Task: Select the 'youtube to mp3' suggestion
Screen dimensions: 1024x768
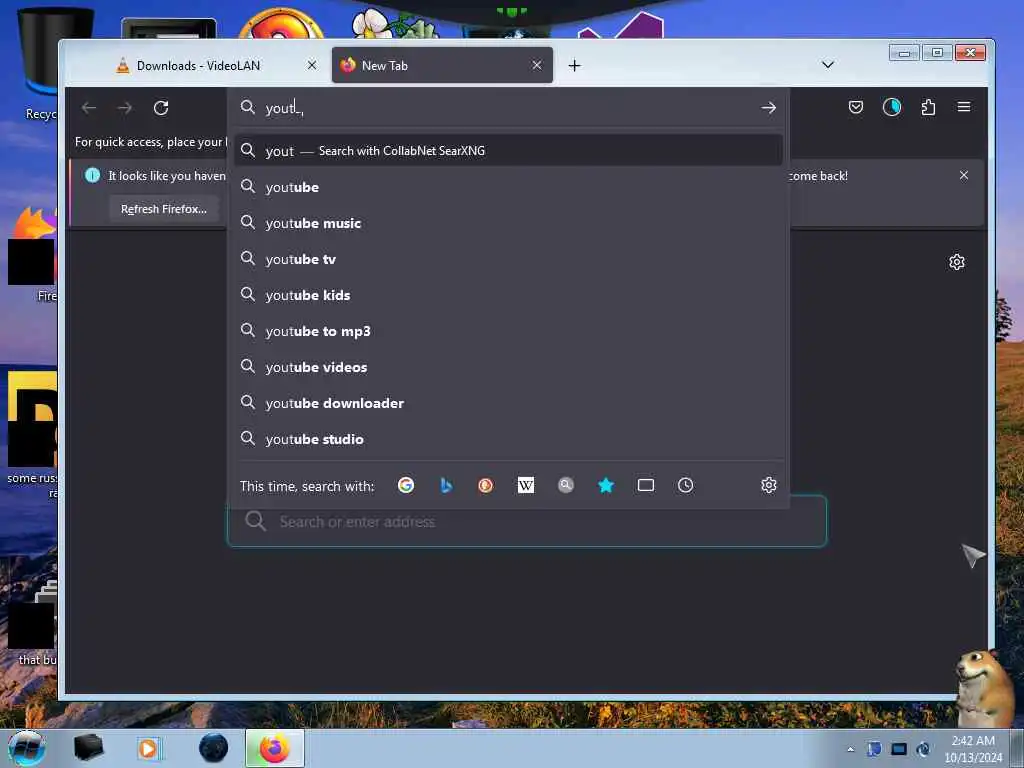Action: pos(508,331)
